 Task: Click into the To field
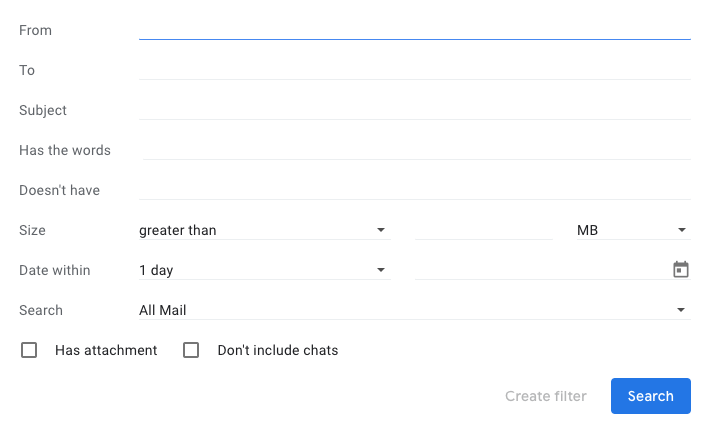click(x=414, y=70)
